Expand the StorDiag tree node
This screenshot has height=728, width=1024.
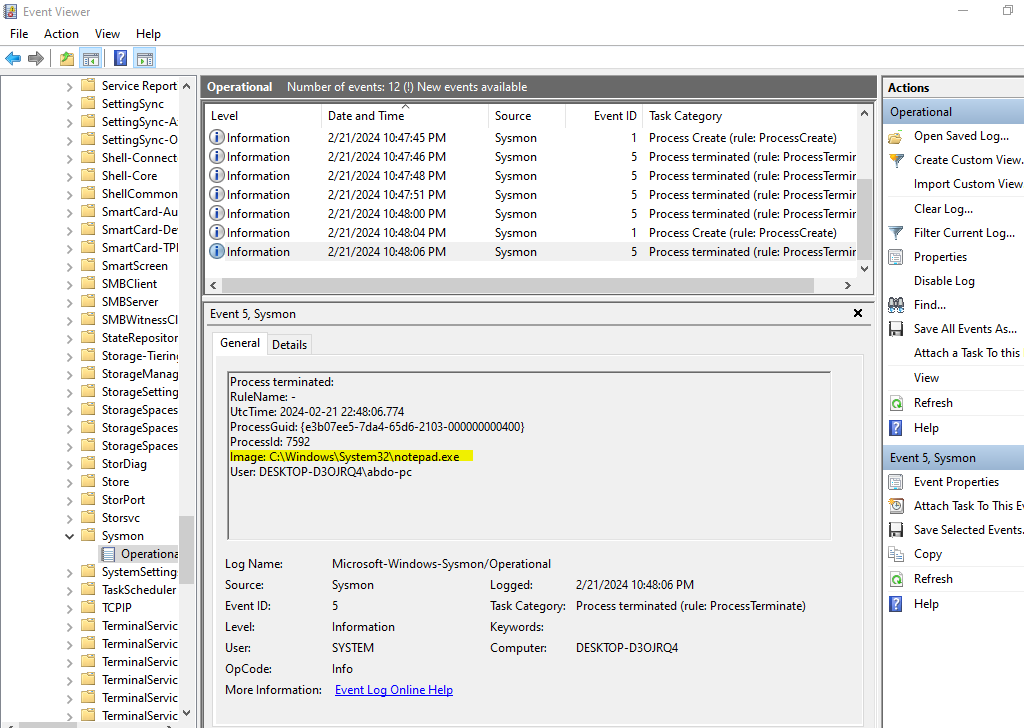point(68,463)
